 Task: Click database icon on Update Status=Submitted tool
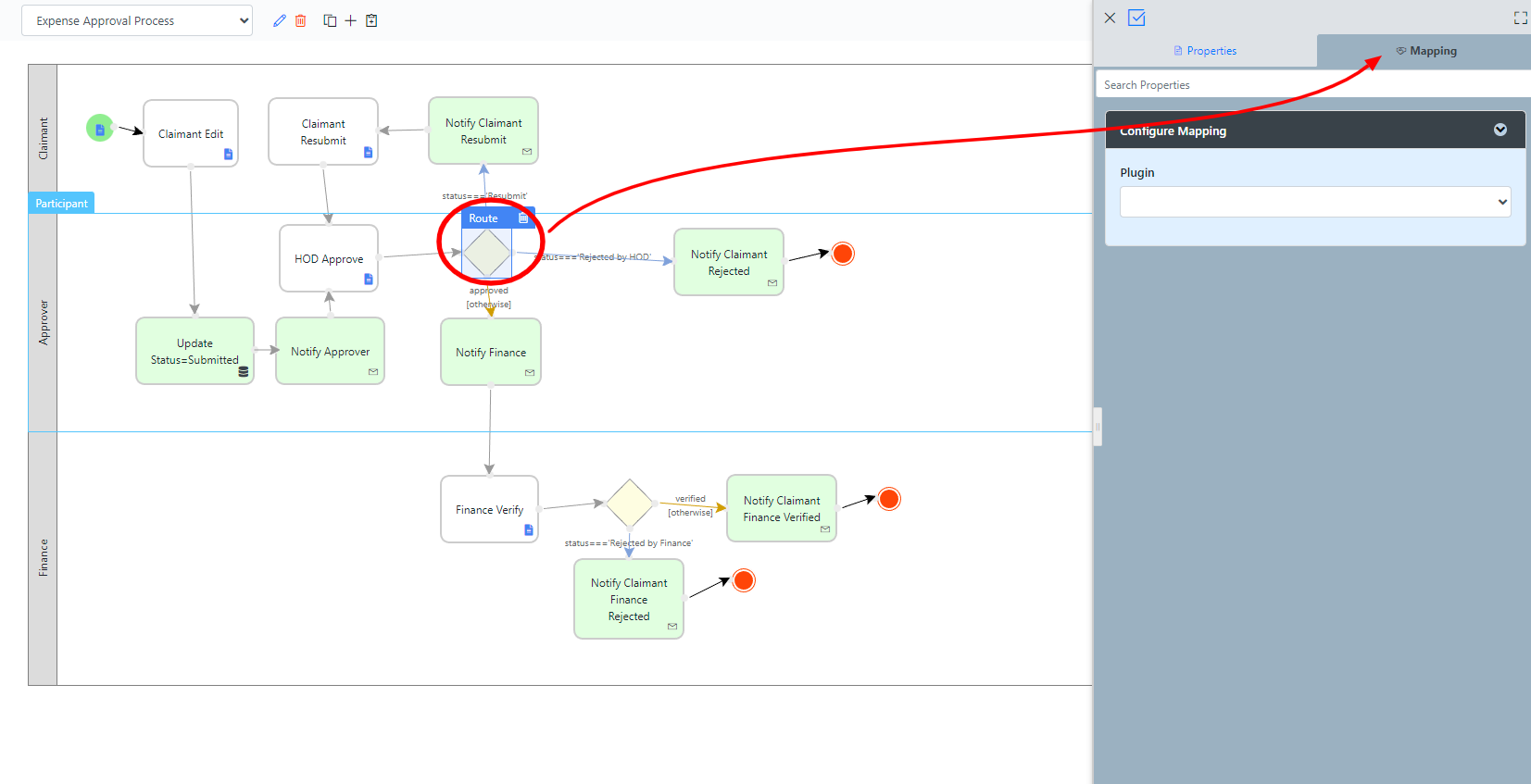244,372
